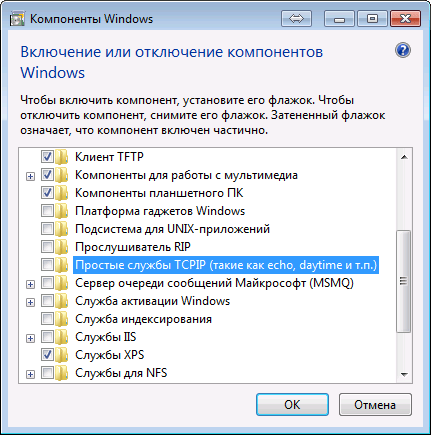431x435 pixels.
Task: Open the blue help question mark icon
Action: (403, 51)
